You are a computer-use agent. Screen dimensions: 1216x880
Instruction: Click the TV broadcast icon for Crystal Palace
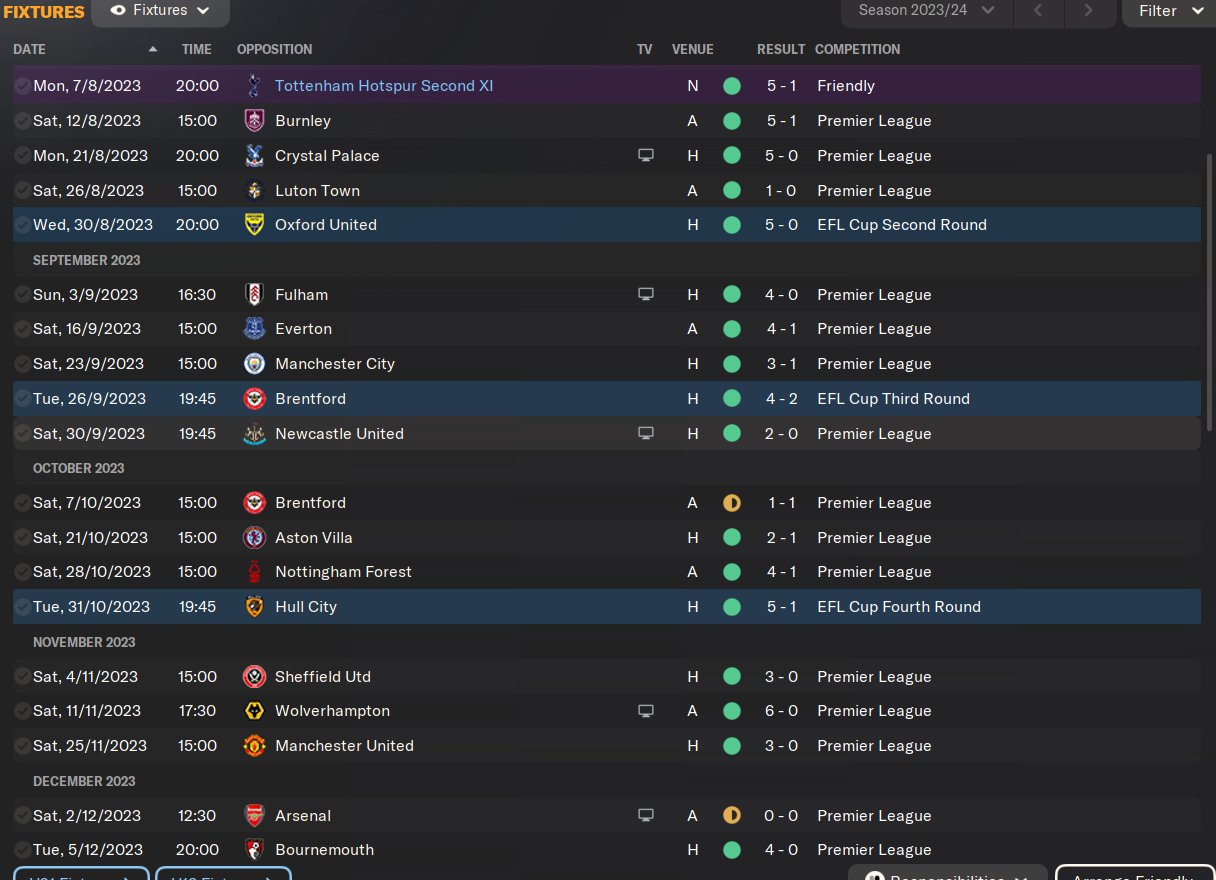click(x=646, y=156)
